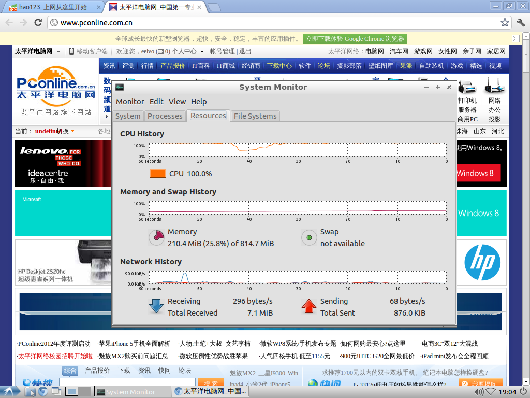Click the browser back arrow
Screen dimensions: 530x398
9,23
